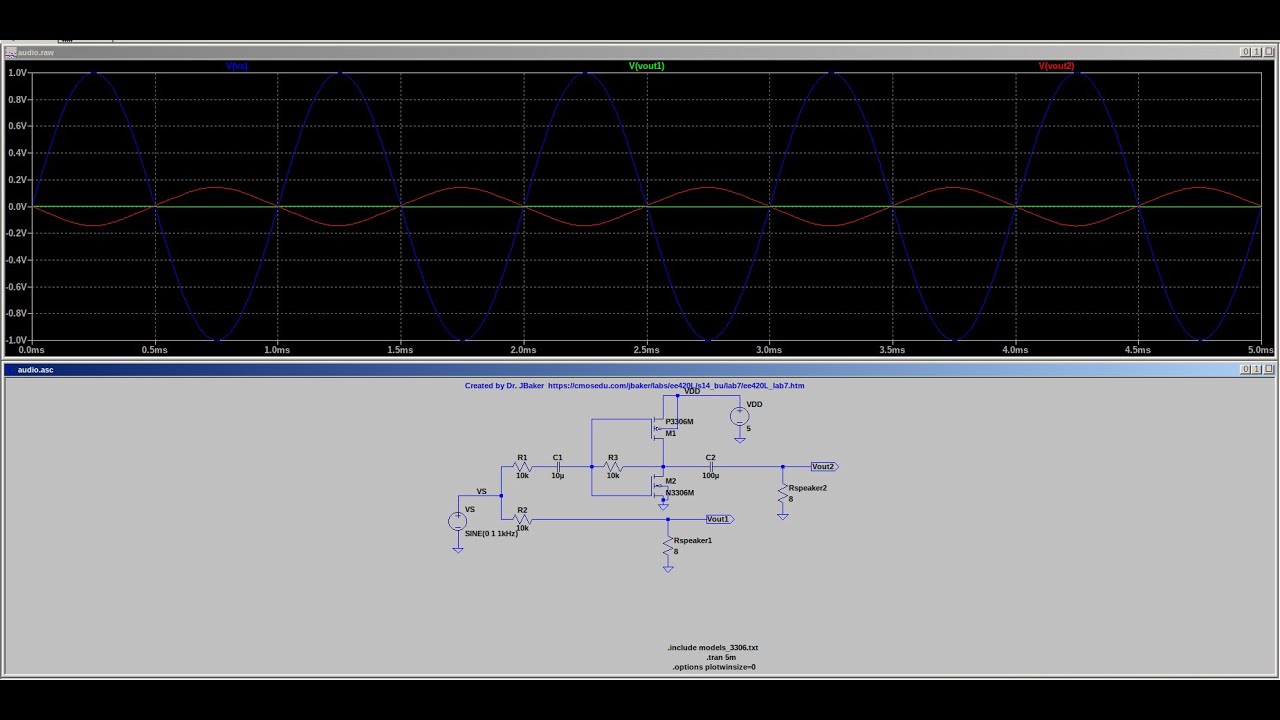
Task: Click the M1 PMOS transistor symbol
Action: pyautogui.click(x=658, y=429)
